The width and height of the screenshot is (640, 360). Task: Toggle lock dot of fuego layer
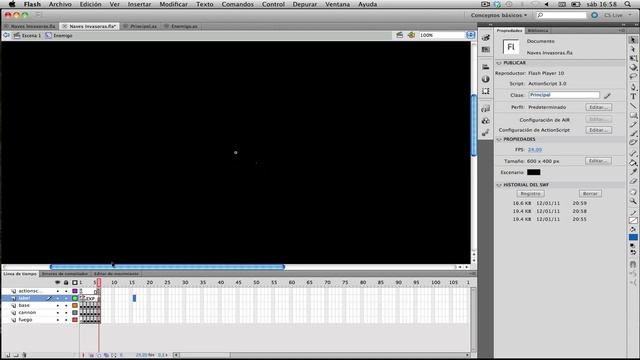point(66,320)
